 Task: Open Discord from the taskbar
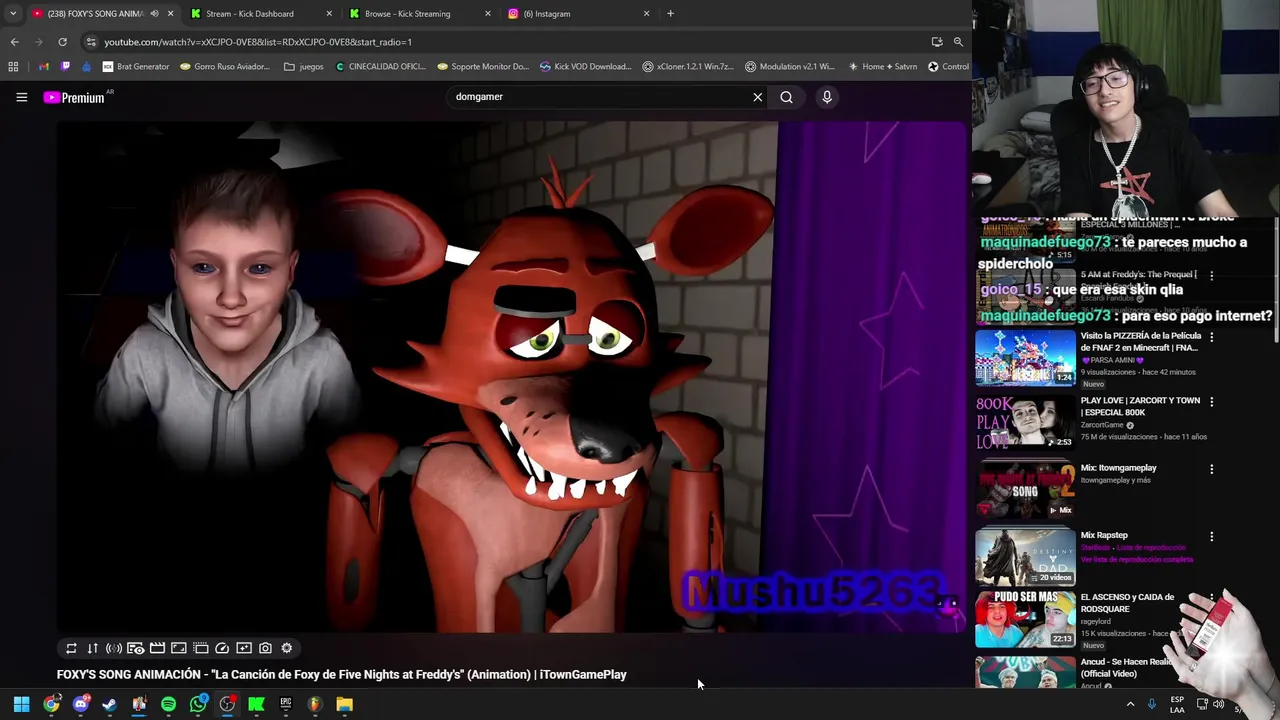[x=80, y=704]
